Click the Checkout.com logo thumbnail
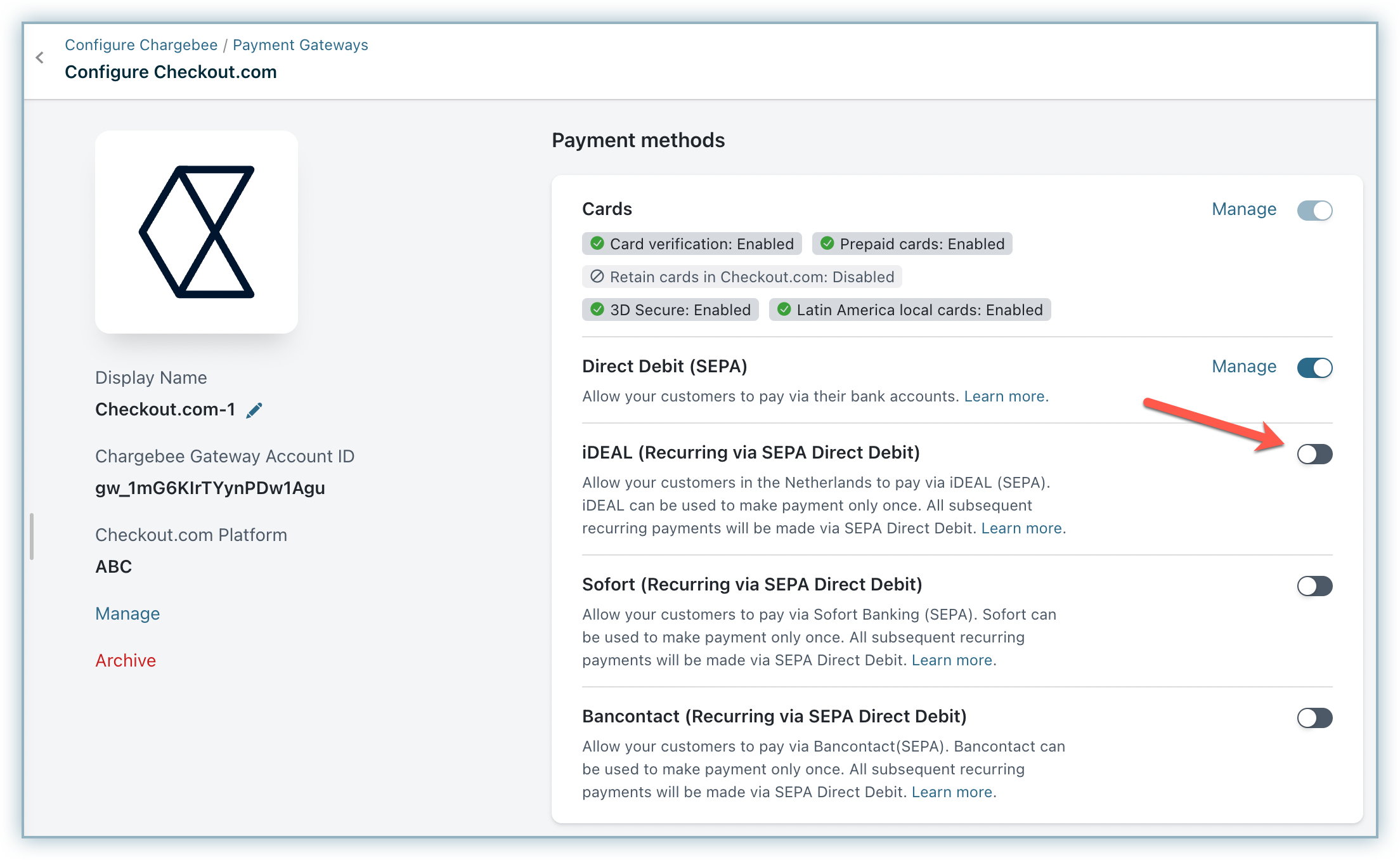 pyautogui.click(x=197, y=231)
